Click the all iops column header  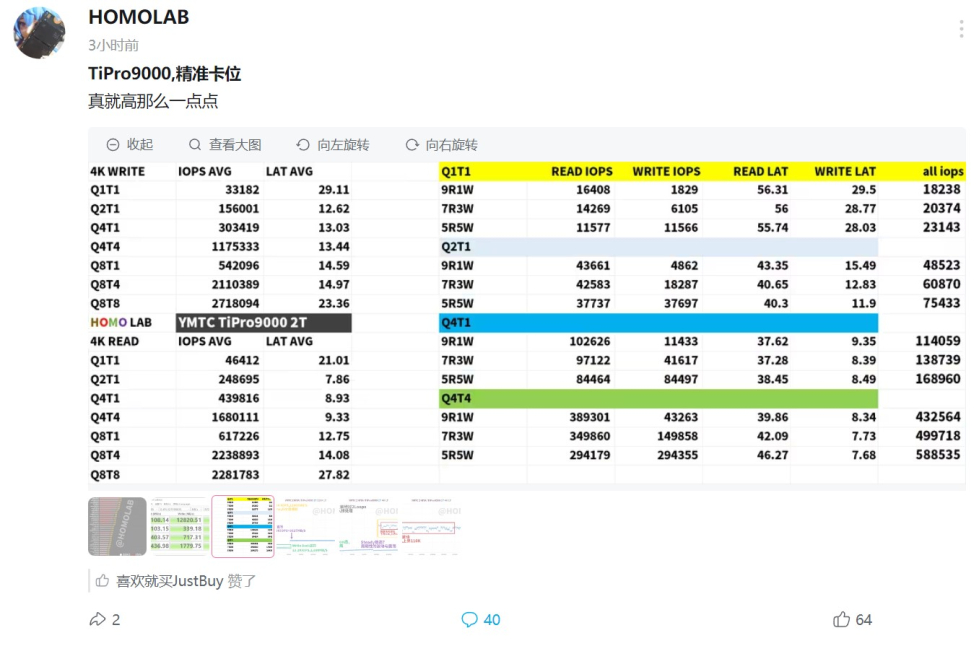[x=943, y=171]
